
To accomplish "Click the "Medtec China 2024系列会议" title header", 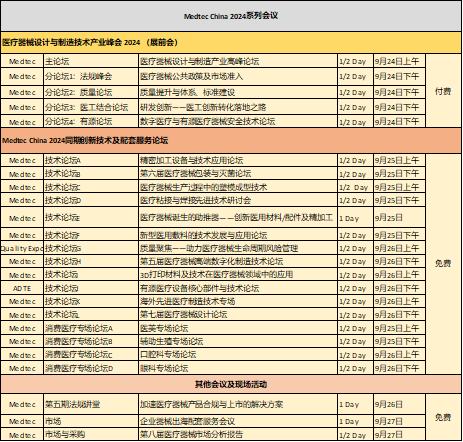I will 231,16.
